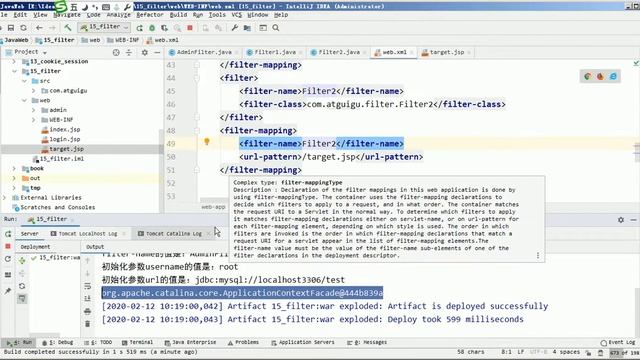This screenshot has height=360, width=640.
Task: Toggle scroll to end in console toolbar
Action: [87, 298]
